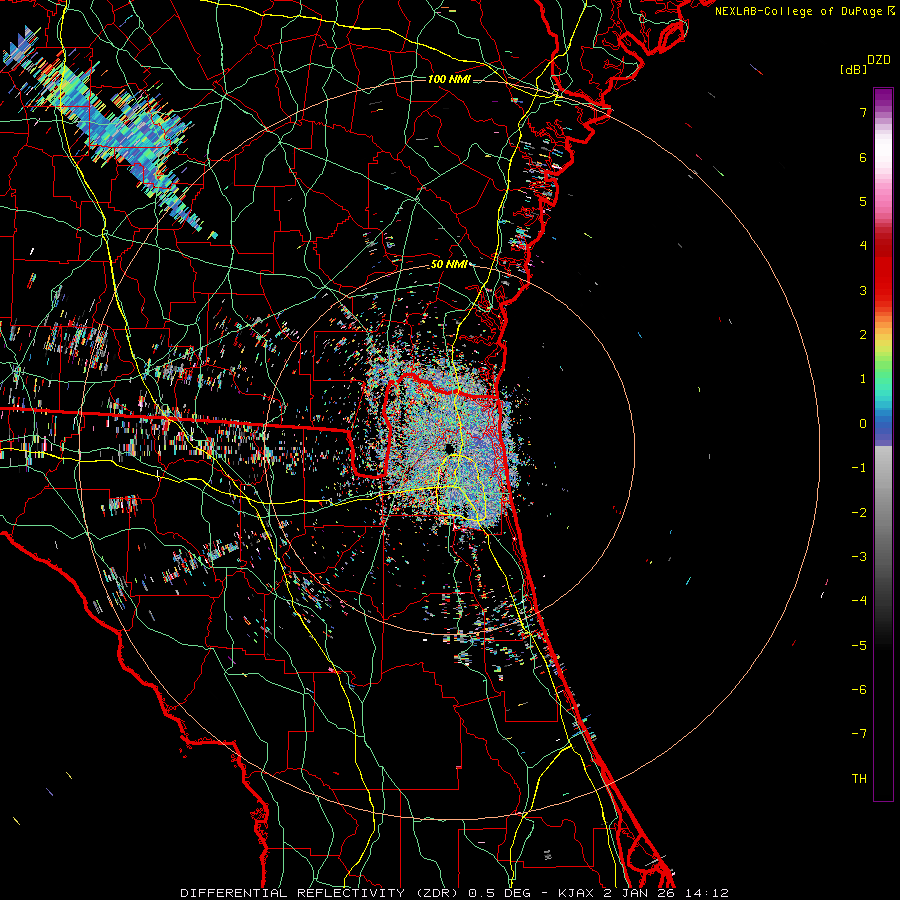Image resolution: width=900 pixels, height=900 pixels.
Task: Click the -7 value on the color scale
Action: tap(859, 734)
